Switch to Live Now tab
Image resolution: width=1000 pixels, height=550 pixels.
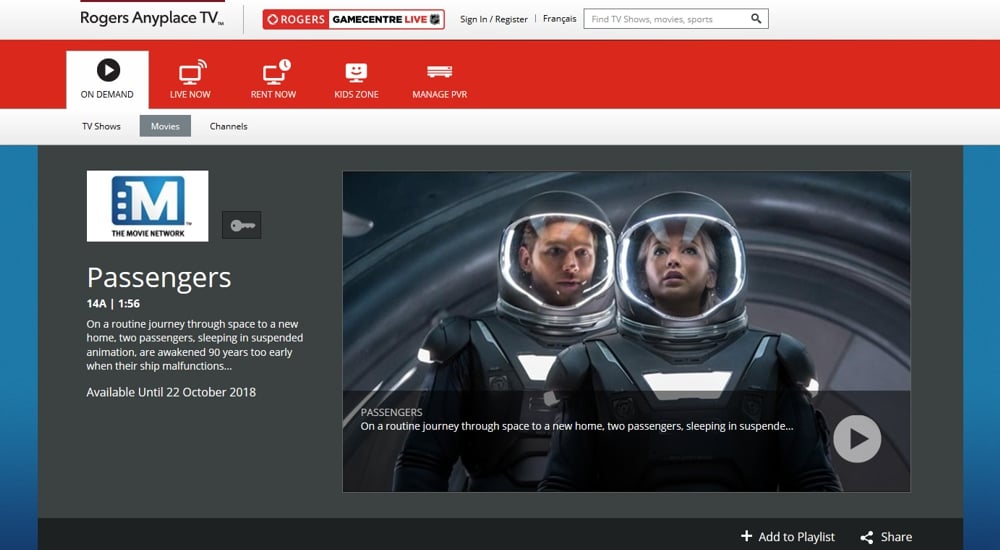[190, 80]
